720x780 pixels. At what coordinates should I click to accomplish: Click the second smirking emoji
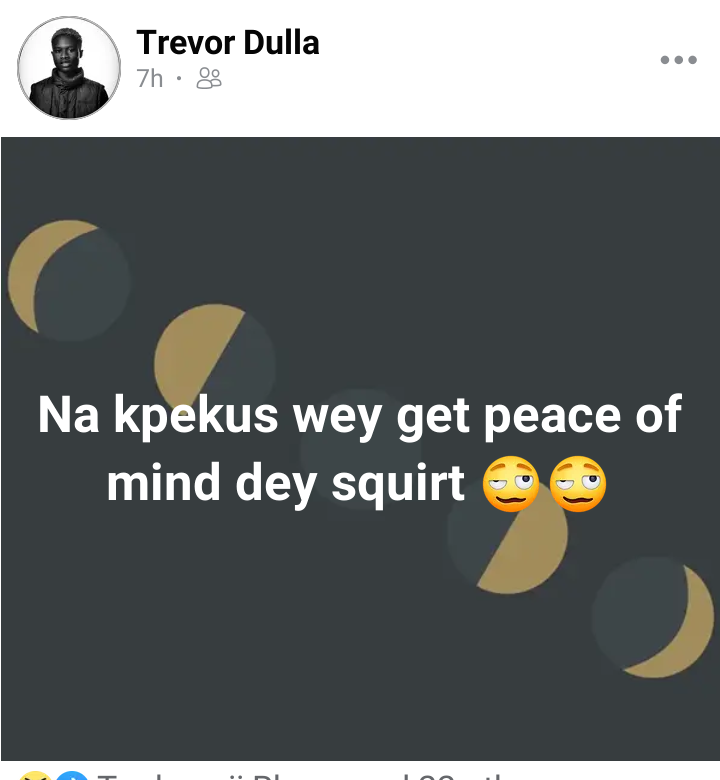(x=578, y=484)
